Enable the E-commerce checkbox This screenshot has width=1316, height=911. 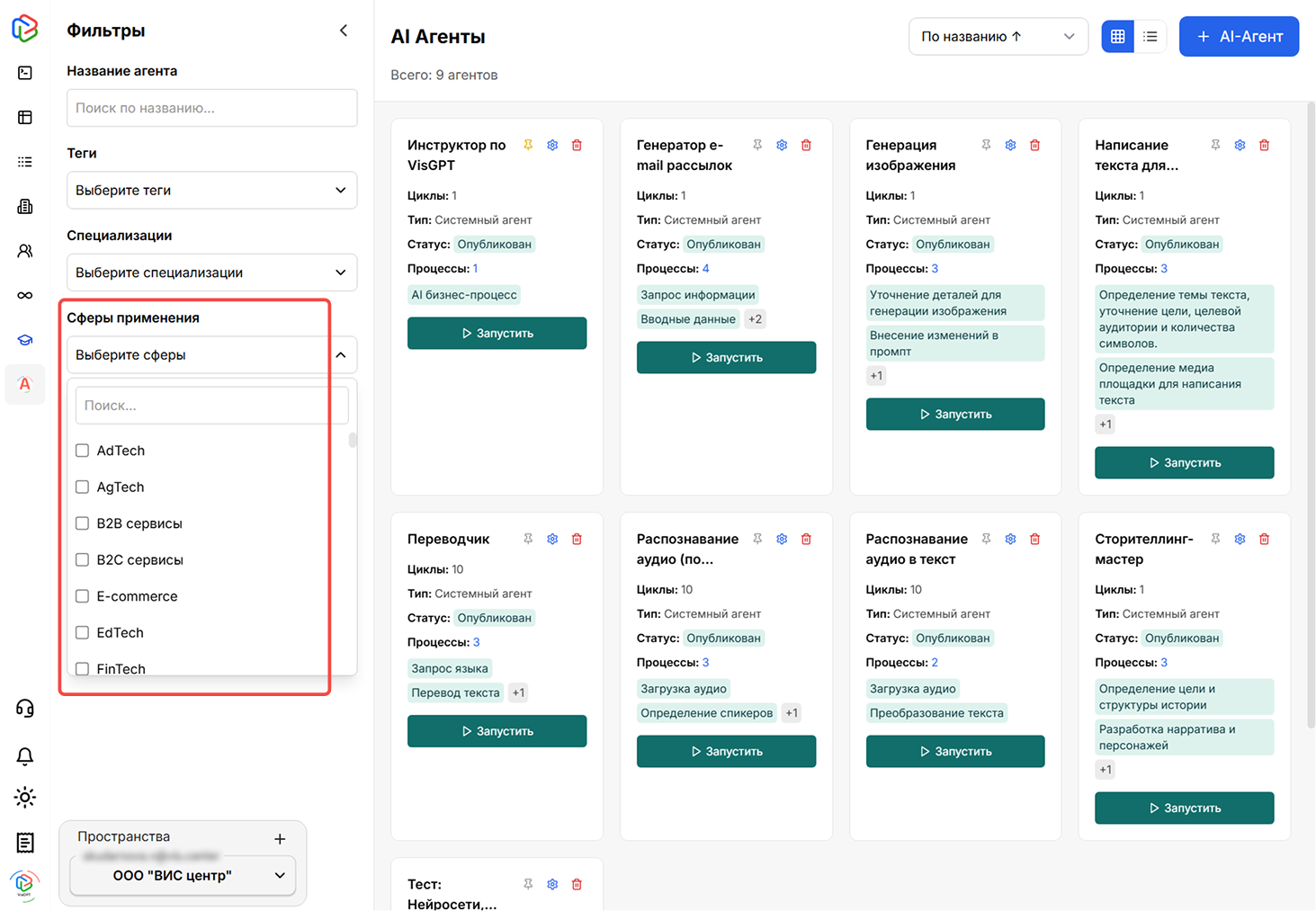[83, 596]
